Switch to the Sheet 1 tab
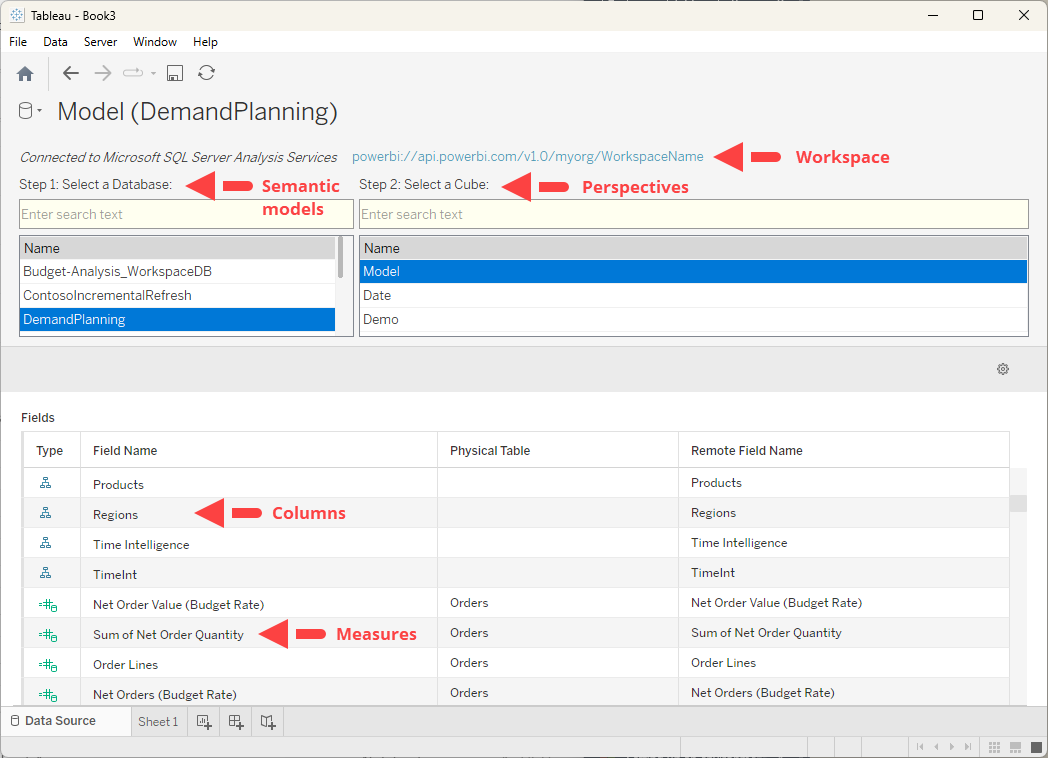The width and height of the screenshot is (1048, 758). coord(158,721)
